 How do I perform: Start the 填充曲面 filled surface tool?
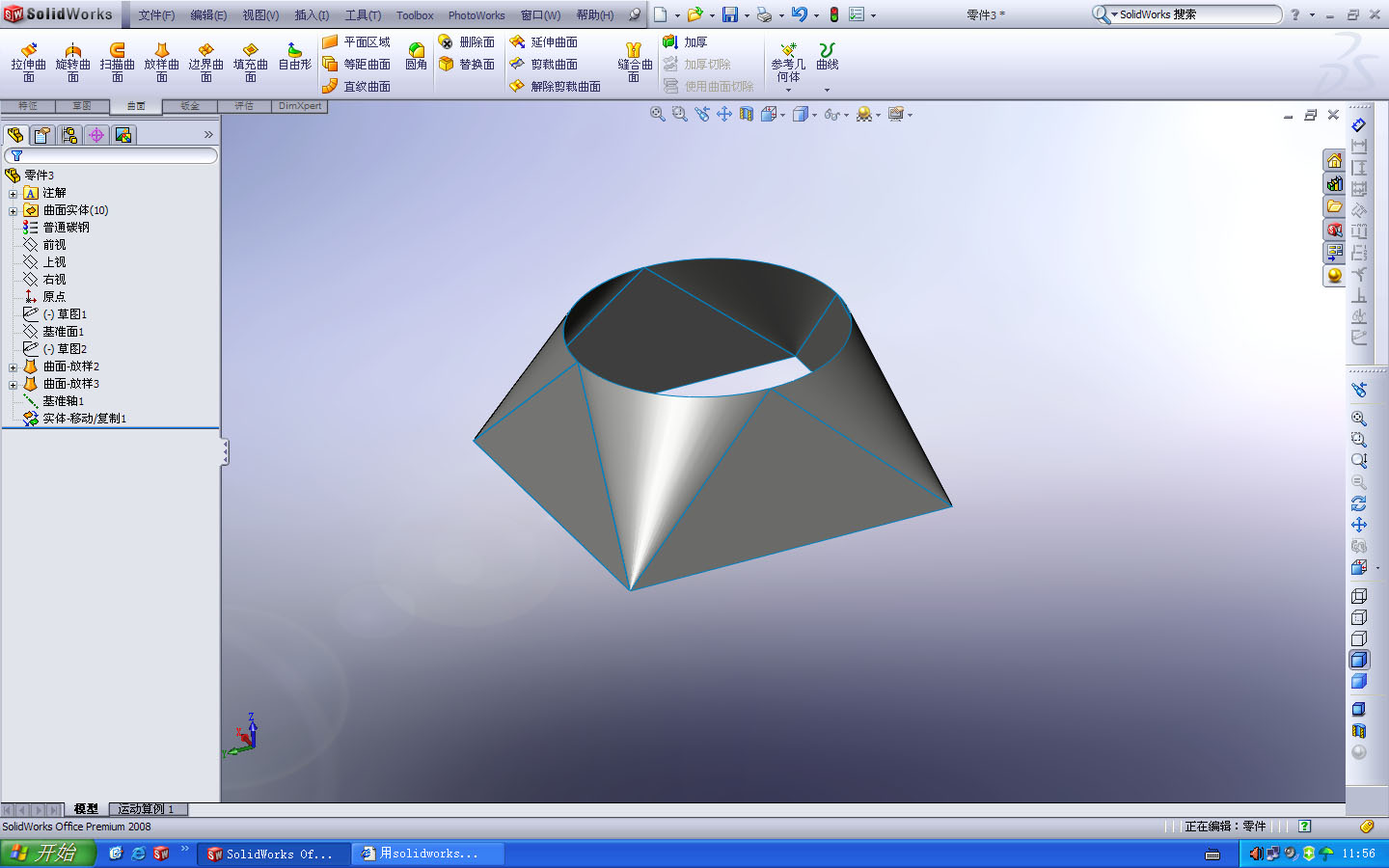click(x=251, y=63)
